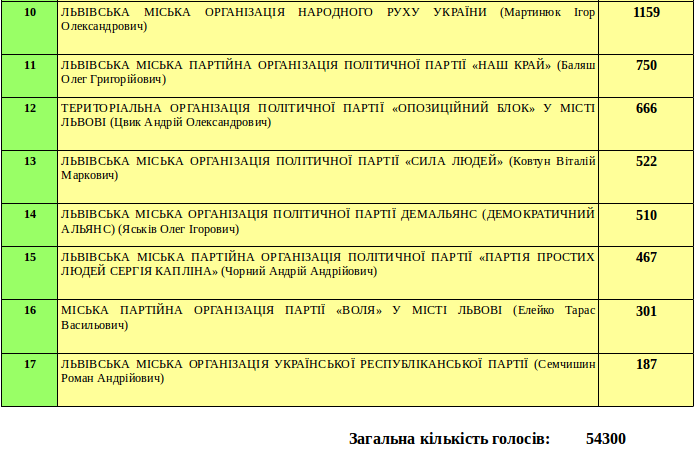Click the «НАШ КРАЙ» party entry
This screenshot has width=697, height=456.
coord(328,76)
